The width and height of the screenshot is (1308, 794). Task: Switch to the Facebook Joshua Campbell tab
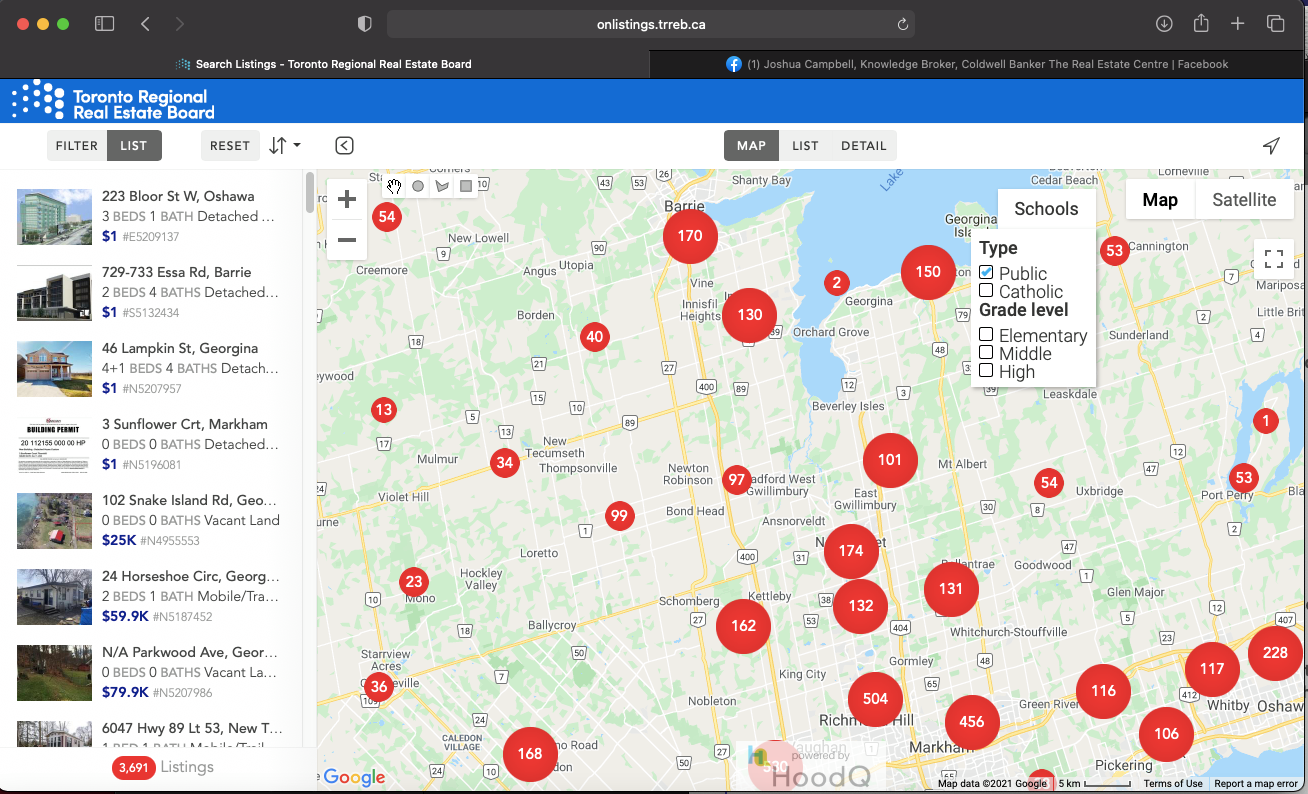(977, 64)
